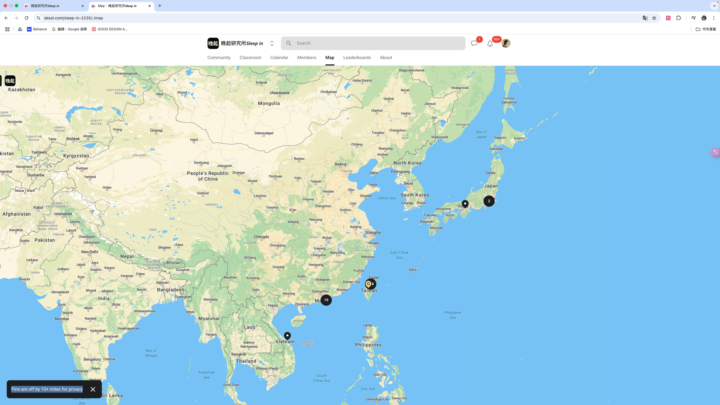The width and height of the screenshot is (720, 405).
Task: Click the cluster pin numbered 2 in Japan
Action: (x=489, y=201)
